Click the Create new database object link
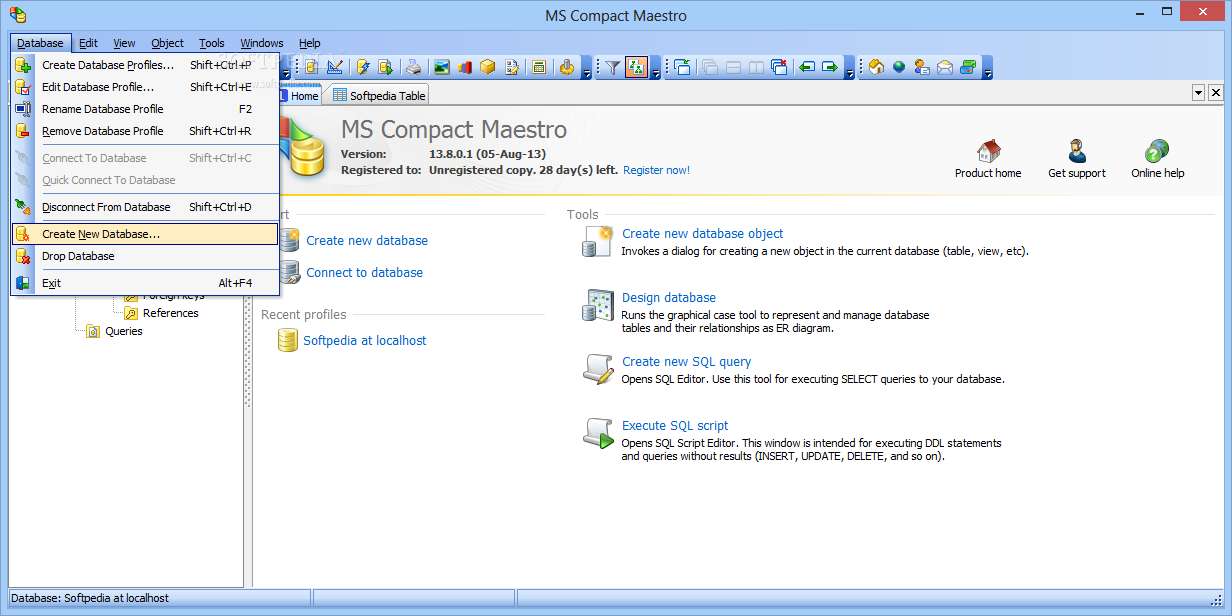 pyautogui.click(x=702, y=233)
